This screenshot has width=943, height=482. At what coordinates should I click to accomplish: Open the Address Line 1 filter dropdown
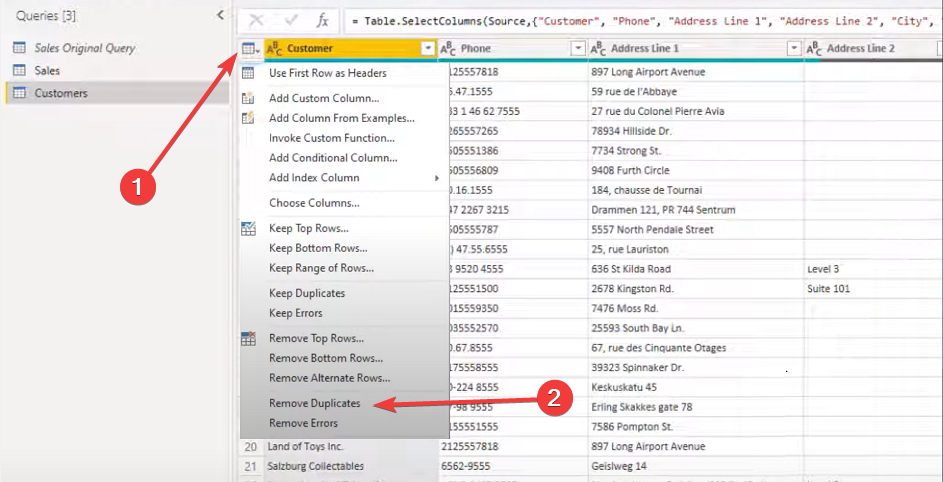pyautogui.click(x=794, y=48)
